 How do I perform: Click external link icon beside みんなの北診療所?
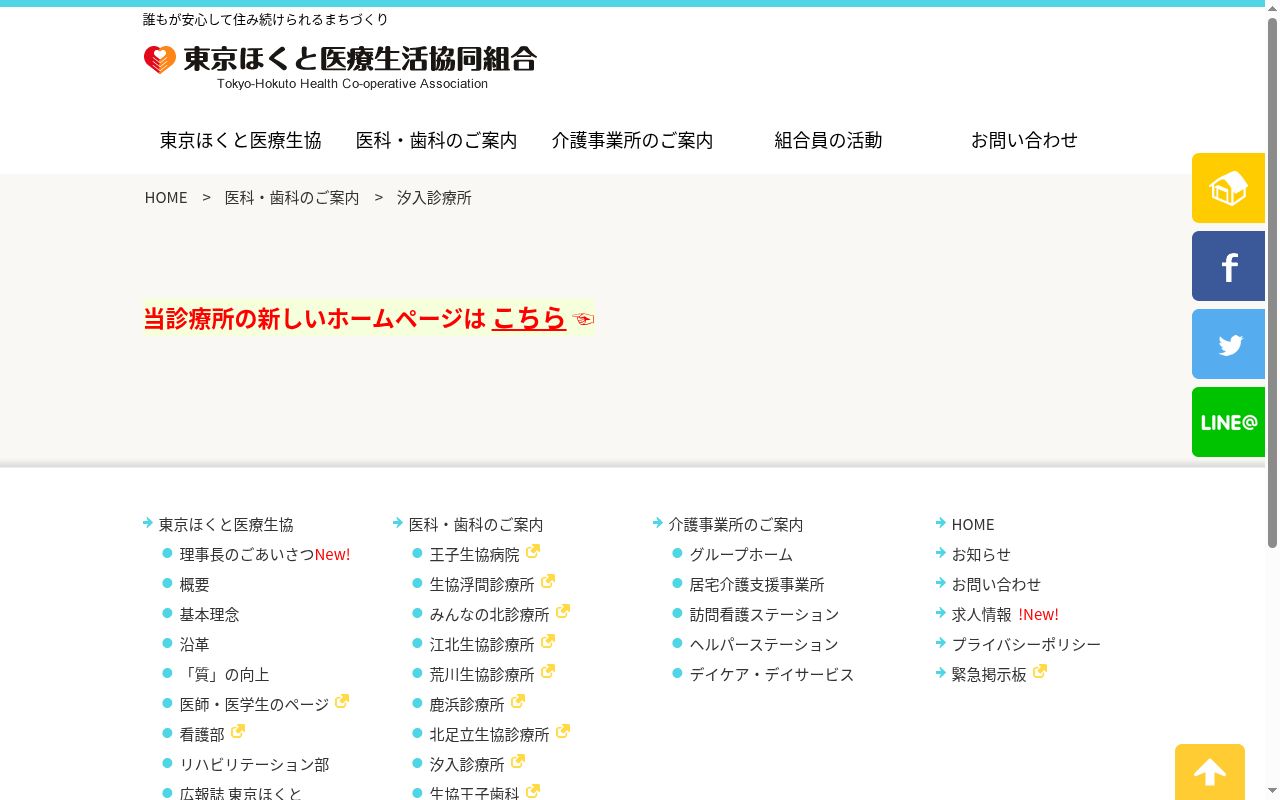point(563,611)
